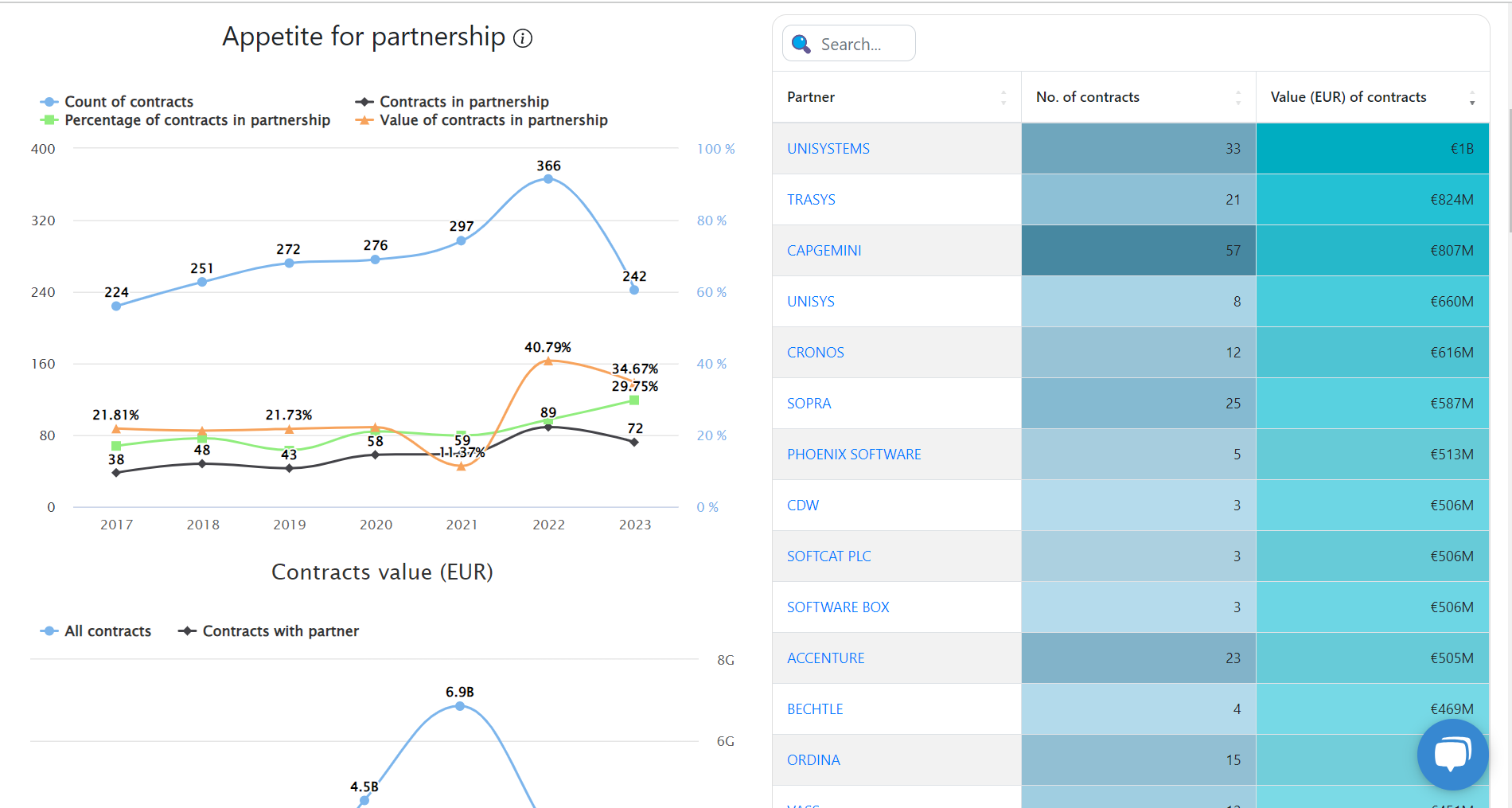Open the CAPGEMINI partner link

tap(824, 251)
